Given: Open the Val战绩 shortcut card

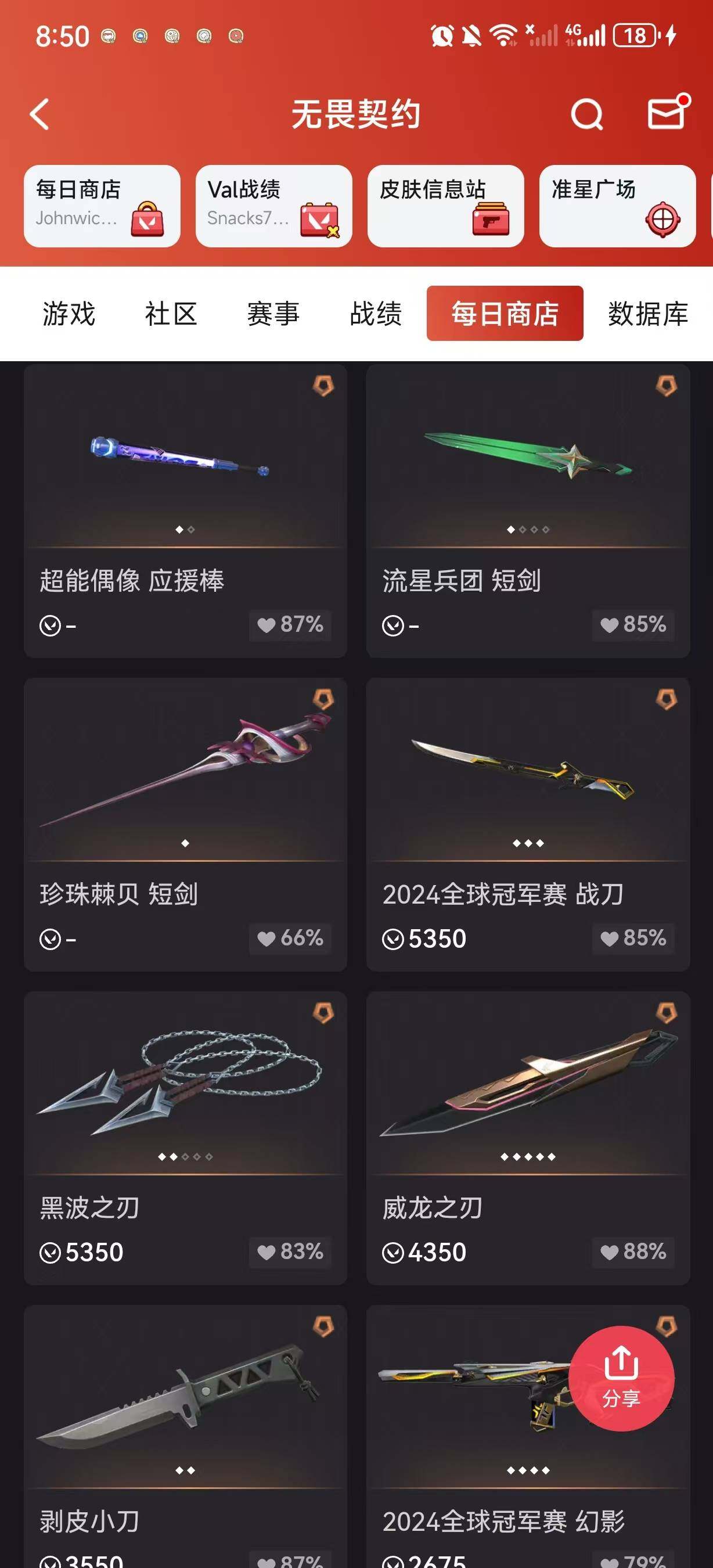Looking at the screenshot, I should coord(274,206).
